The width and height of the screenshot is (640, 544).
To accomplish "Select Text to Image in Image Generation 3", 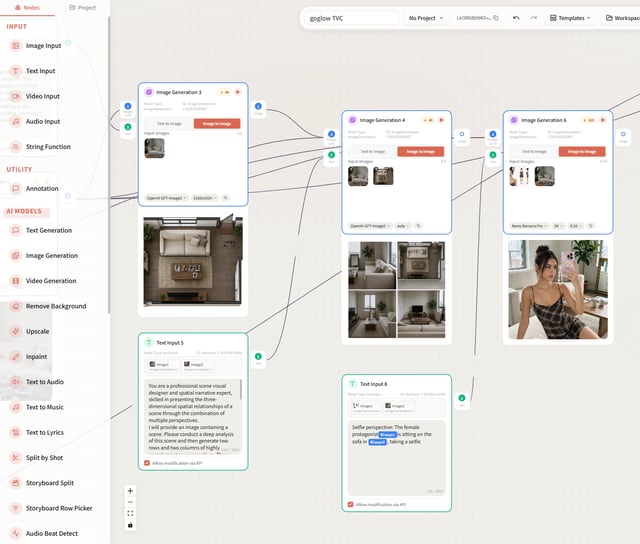I will [x=169, y=124].
